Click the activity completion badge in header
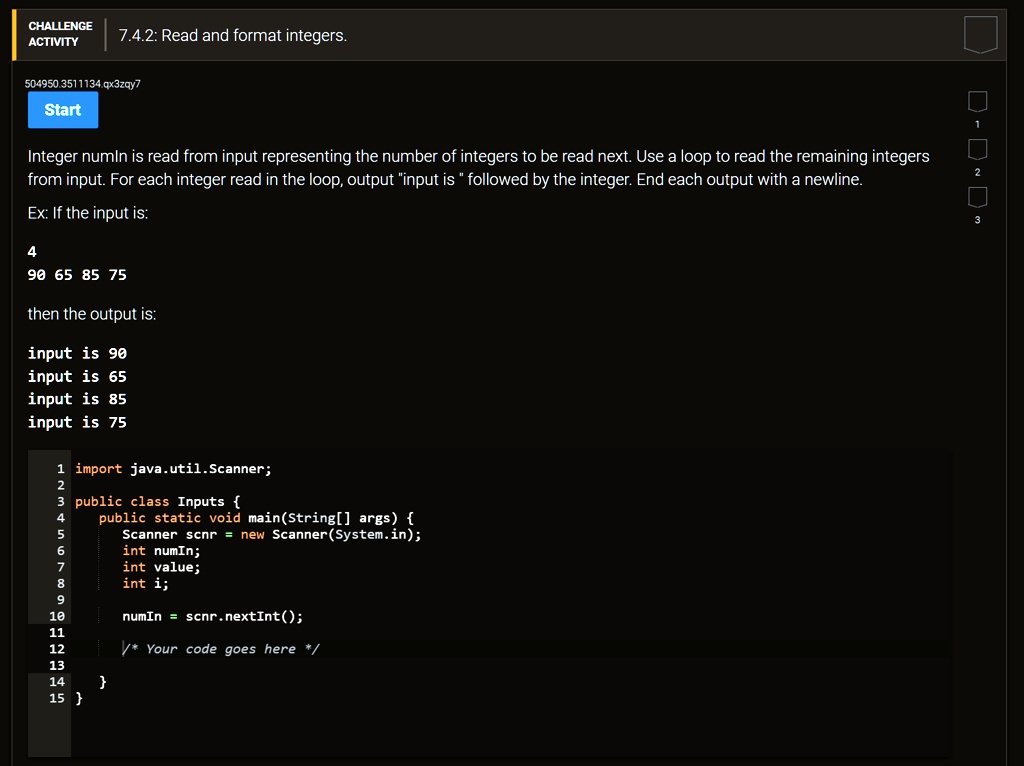Screen dimensions: 1024x766 980,34
